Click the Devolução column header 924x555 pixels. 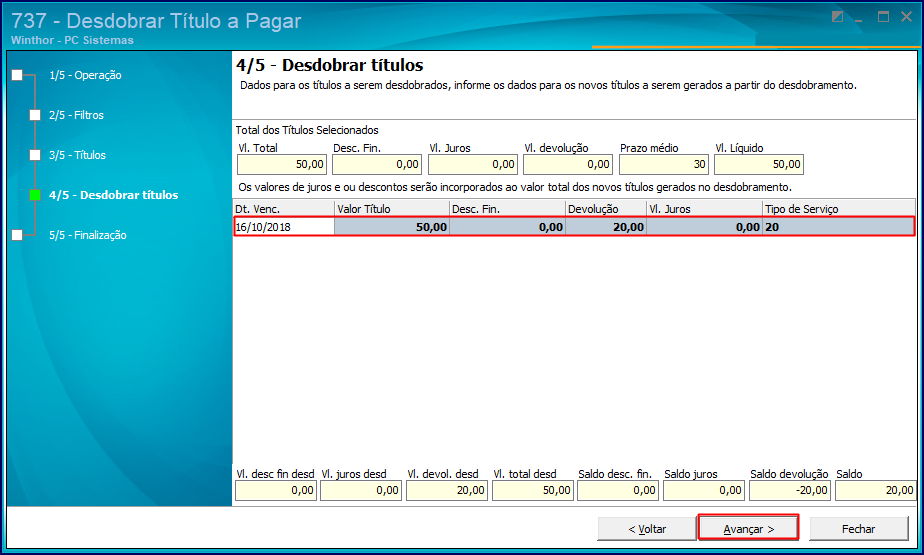click(606, 209)
